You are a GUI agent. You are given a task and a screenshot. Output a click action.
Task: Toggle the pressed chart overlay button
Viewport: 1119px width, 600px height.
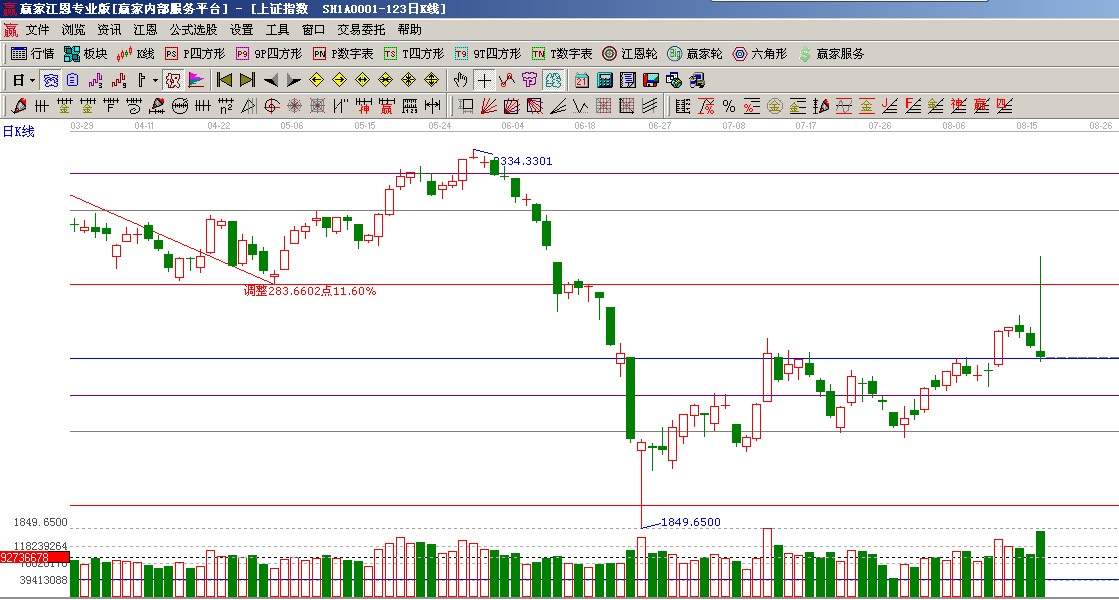pos(553,80)
